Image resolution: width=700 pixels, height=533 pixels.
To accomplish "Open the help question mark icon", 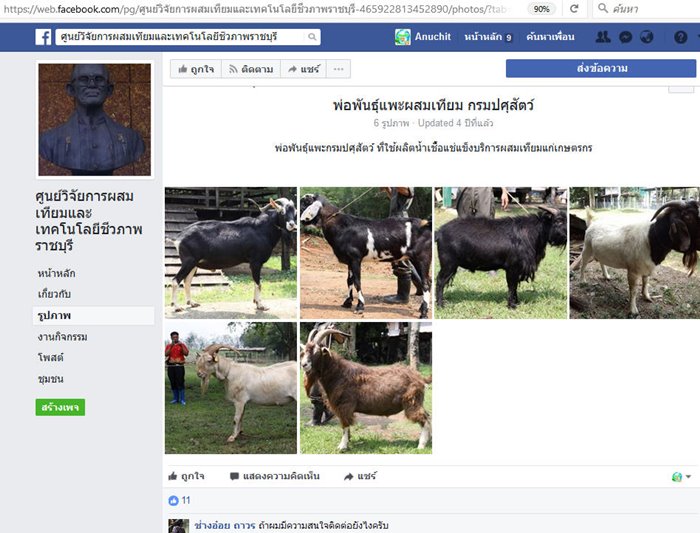I will pyautogui.click(x=680, y=37).
